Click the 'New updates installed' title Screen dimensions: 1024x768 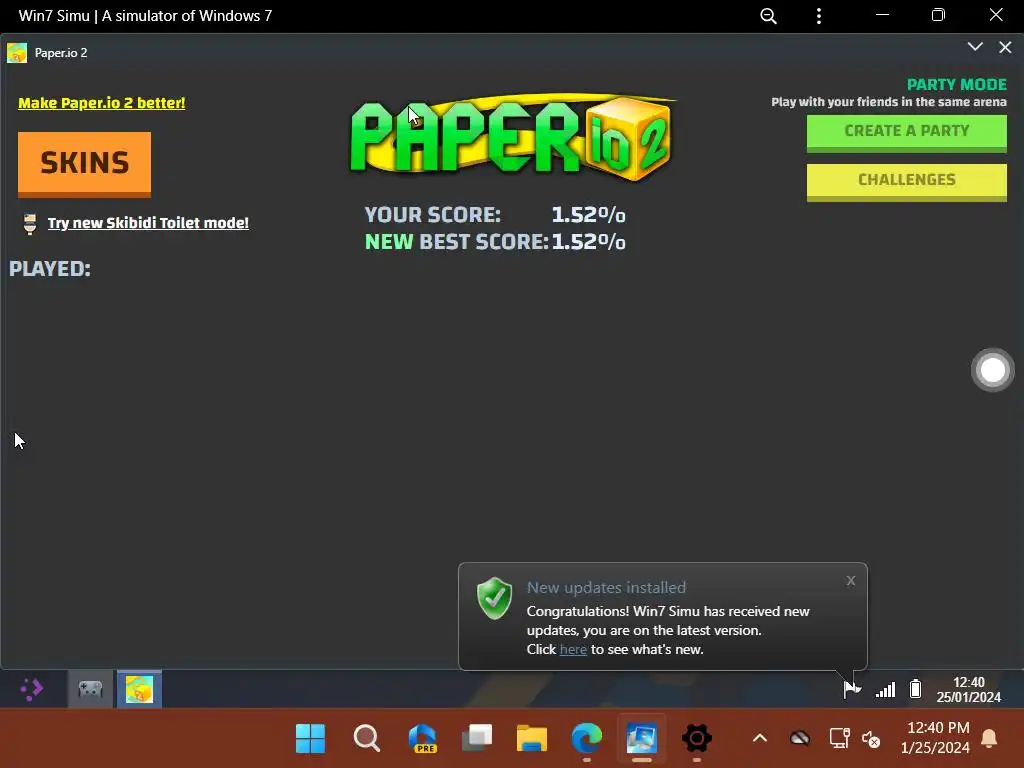click(x=606, y=588)
